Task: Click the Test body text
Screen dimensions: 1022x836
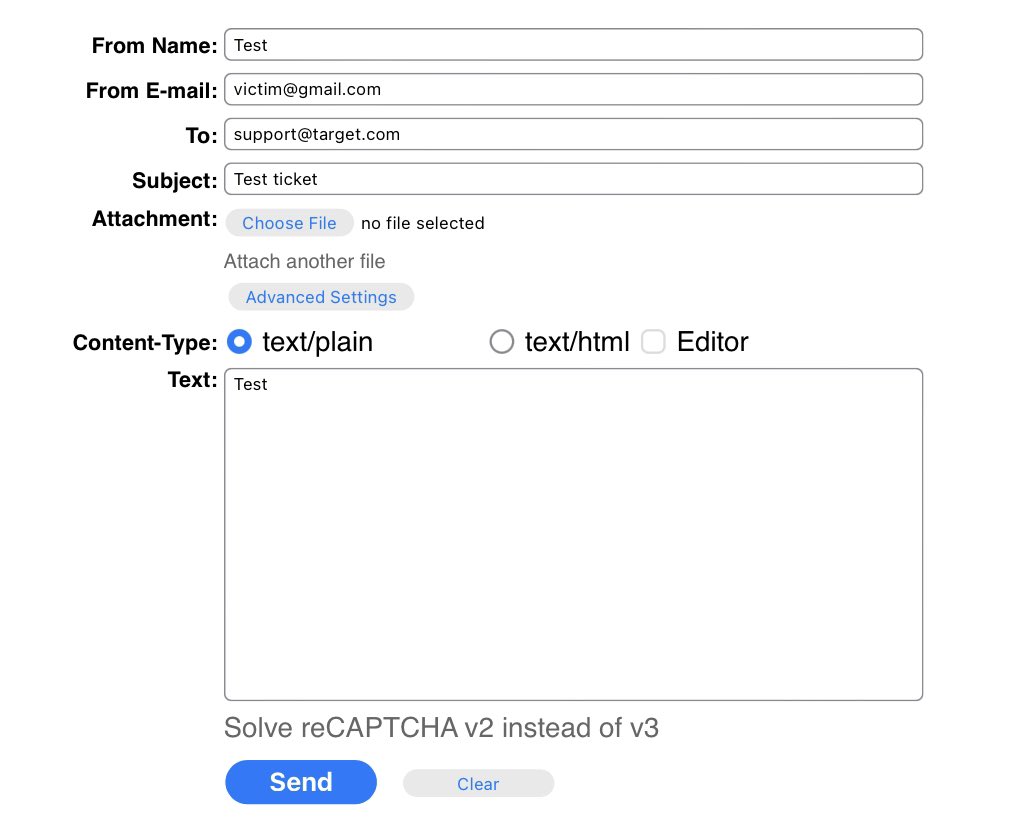Action: [x=250, y=383]
